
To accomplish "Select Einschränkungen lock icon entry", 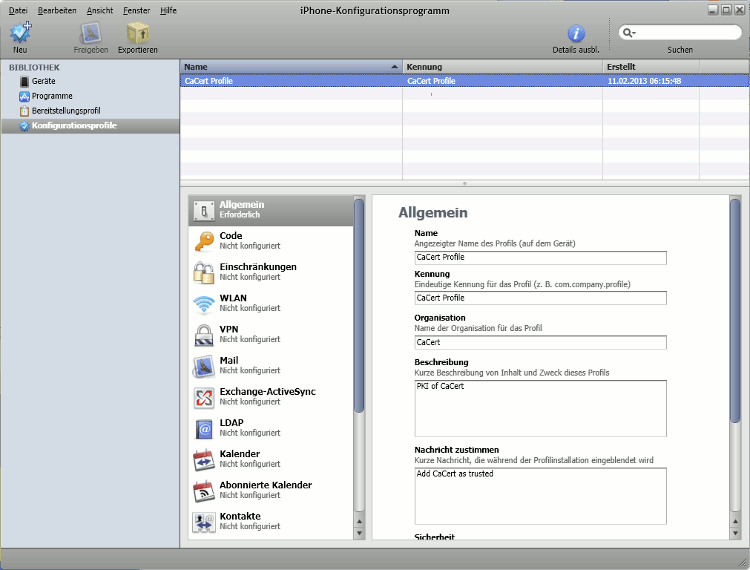I will pos(204,272).
